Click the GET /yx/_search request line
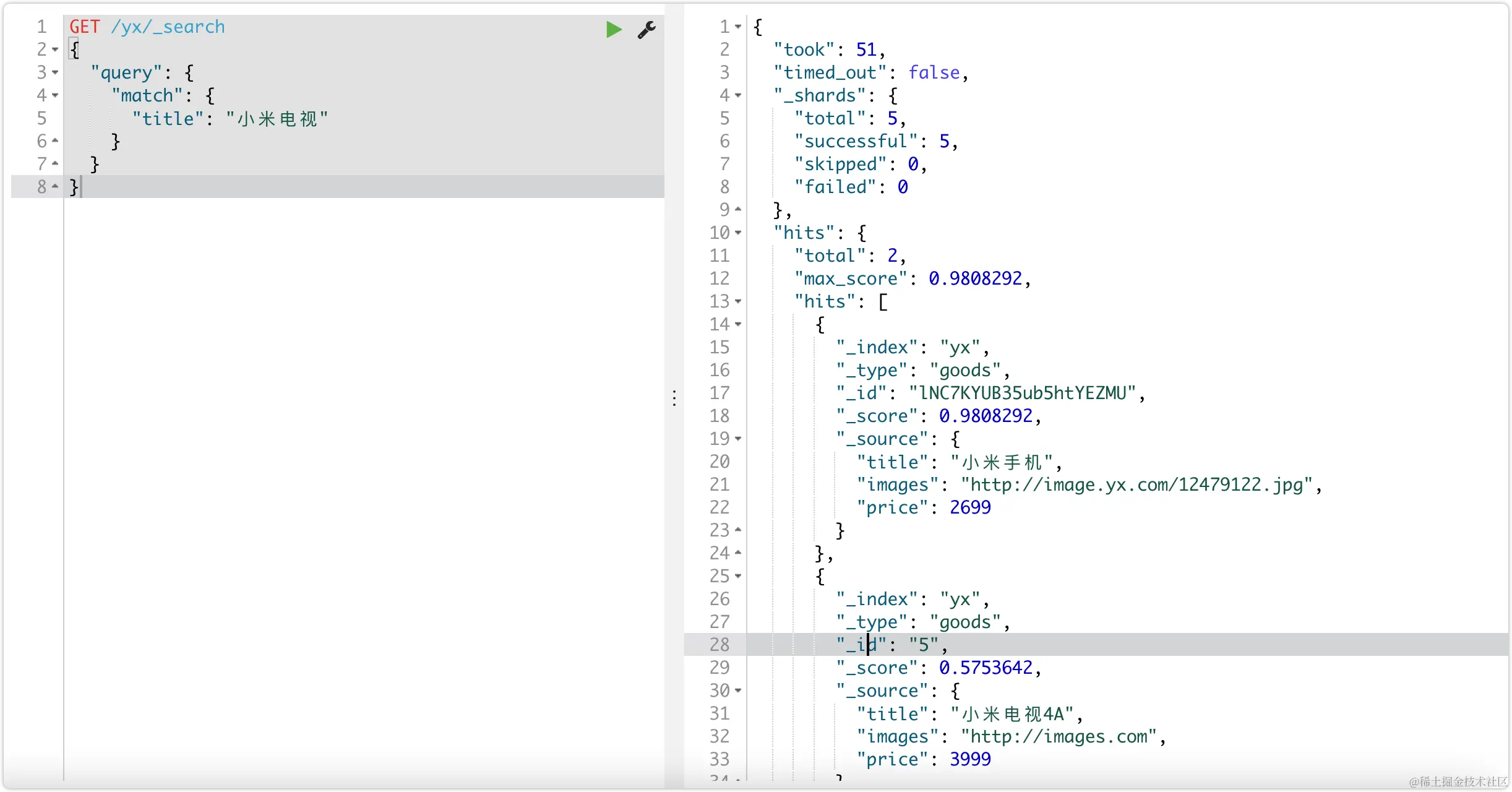Image resolution: width=1512 pixels, height=792 pixels. pyautogui.click(x=147, y=27)
